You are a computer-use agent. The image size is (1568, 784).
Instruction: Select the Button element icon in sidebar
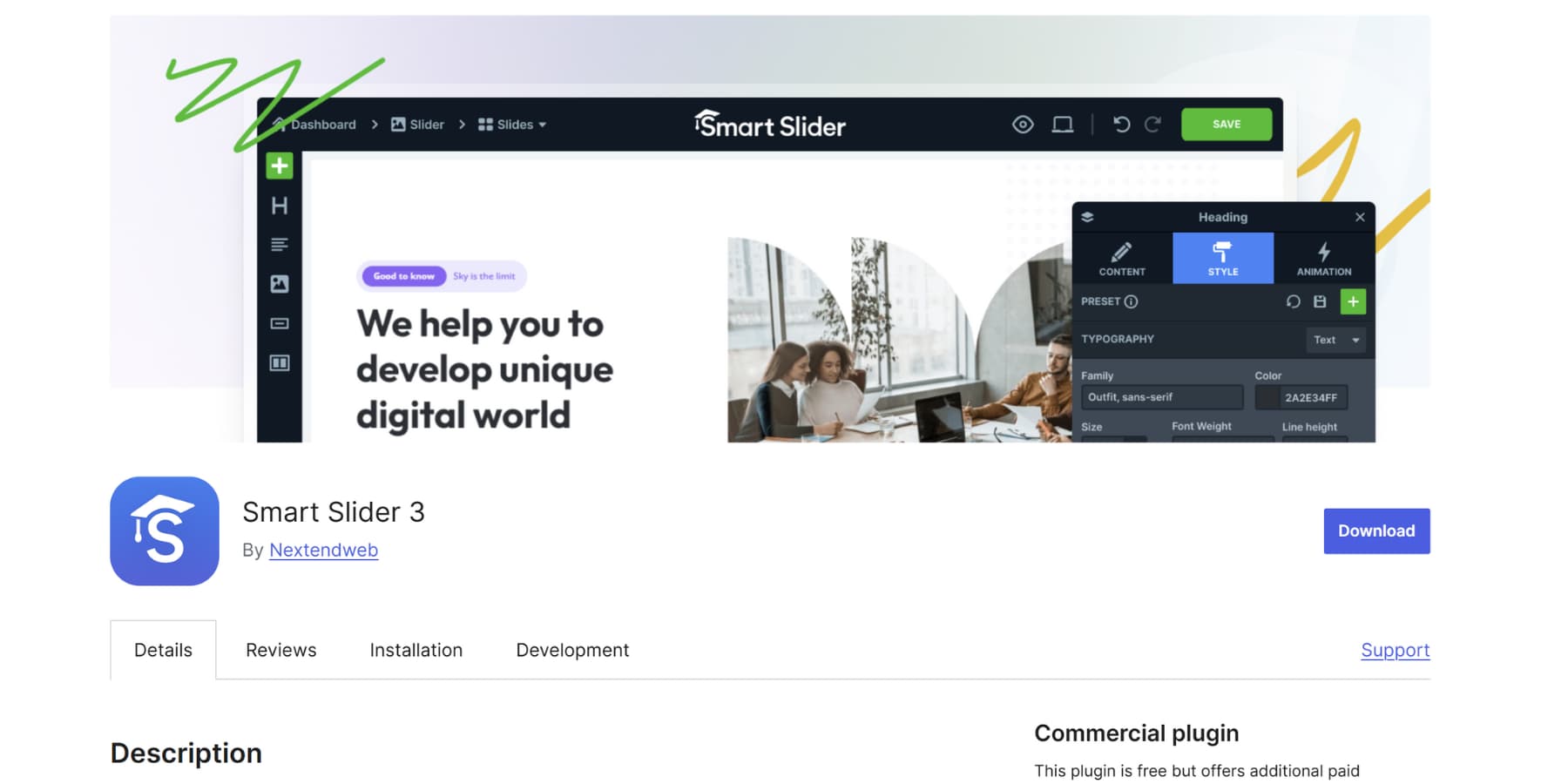click(279, 323)
